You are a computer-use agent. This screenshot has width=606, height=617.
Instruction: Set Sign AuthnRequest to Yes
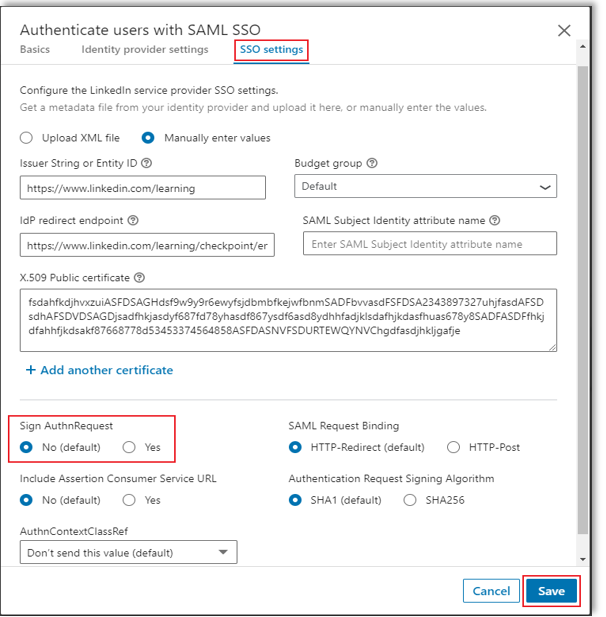(x=129, y=447)
